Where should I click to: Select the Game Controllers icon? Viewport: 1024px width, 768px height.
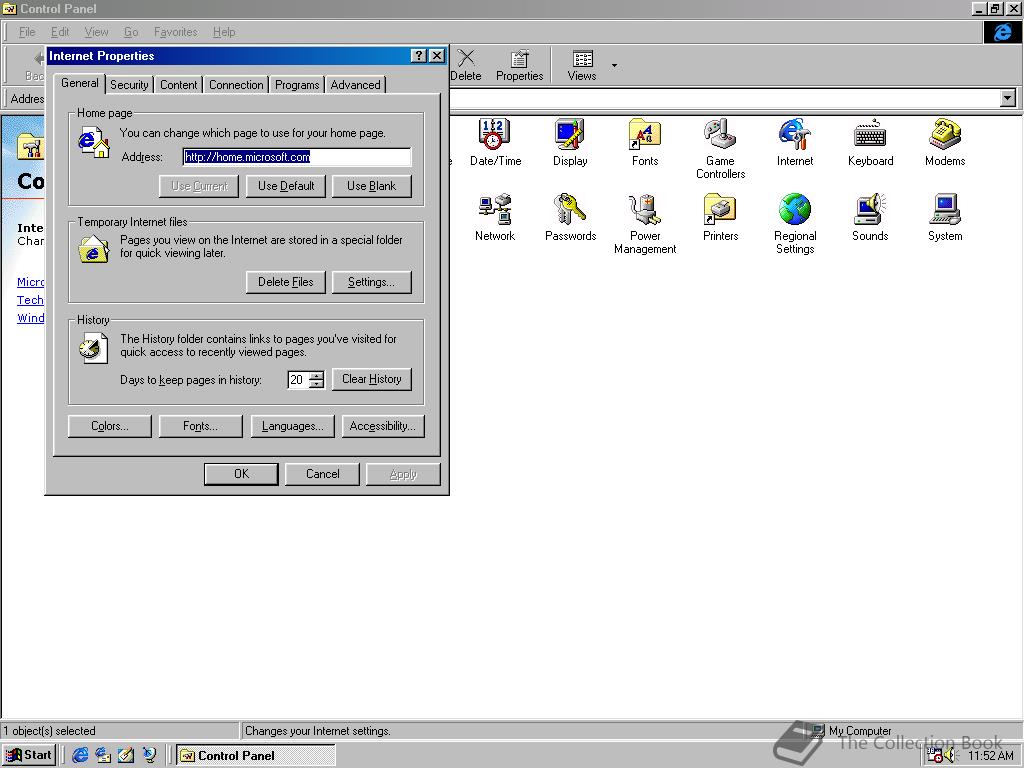[x=720, y=134]
